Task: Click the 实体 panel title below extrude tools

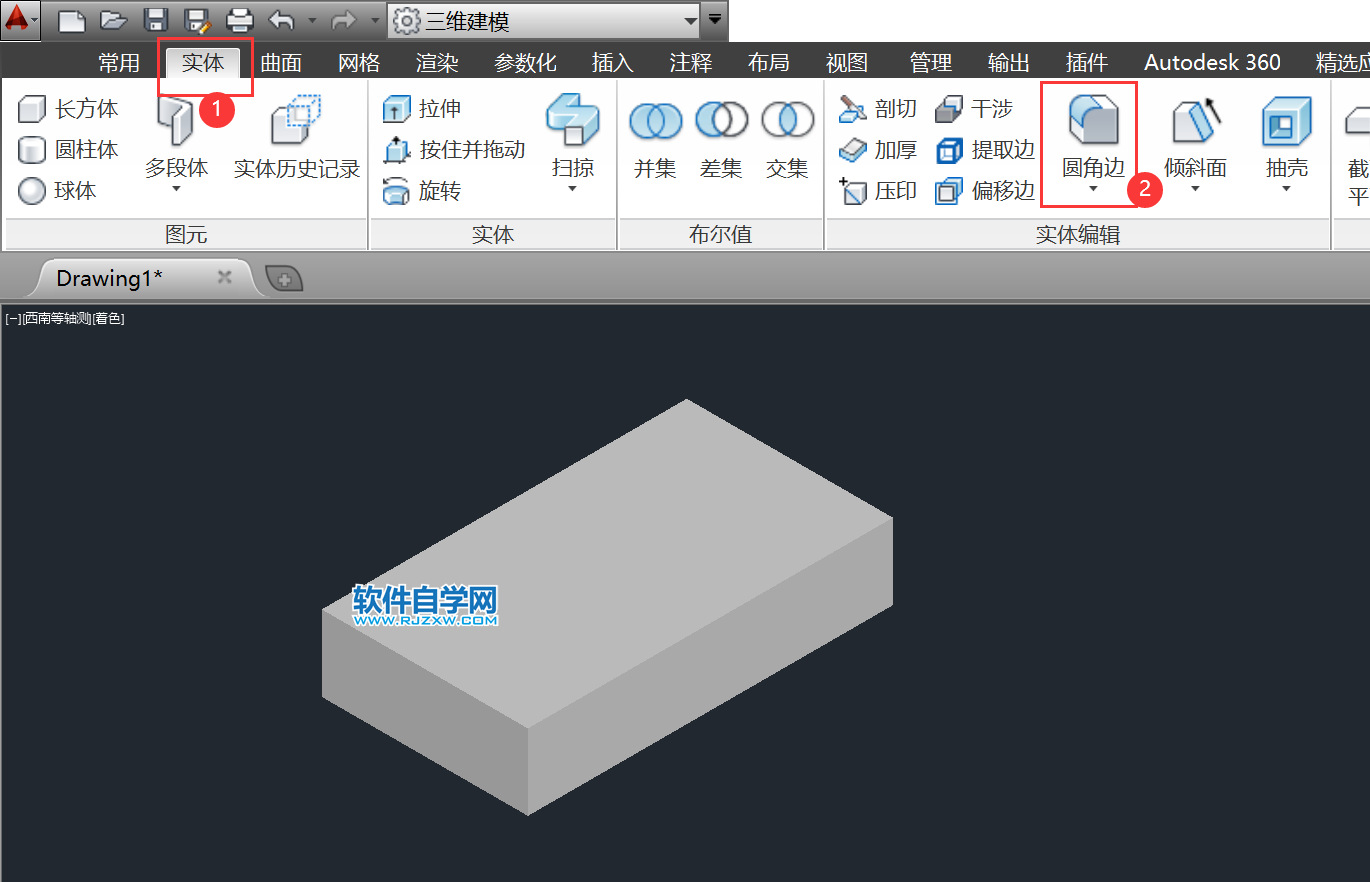Action: 493,235
